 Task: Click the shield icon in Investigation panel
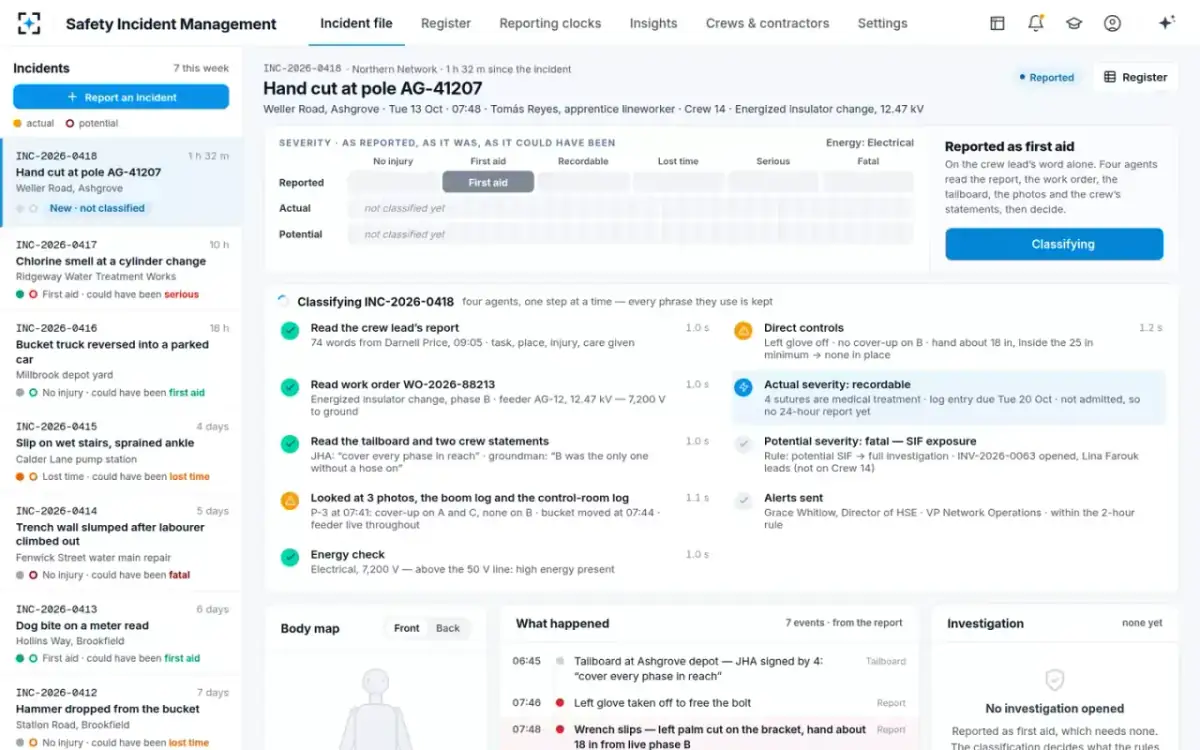1054,681
